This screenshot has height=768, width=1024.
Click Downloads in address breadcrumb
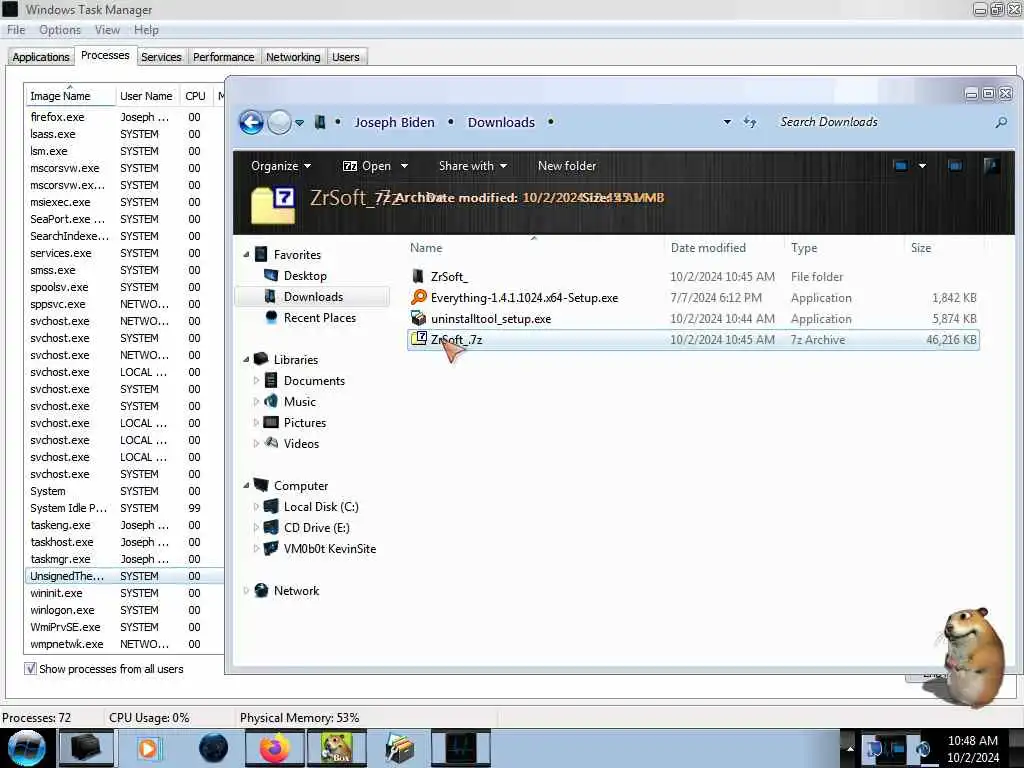501,122
